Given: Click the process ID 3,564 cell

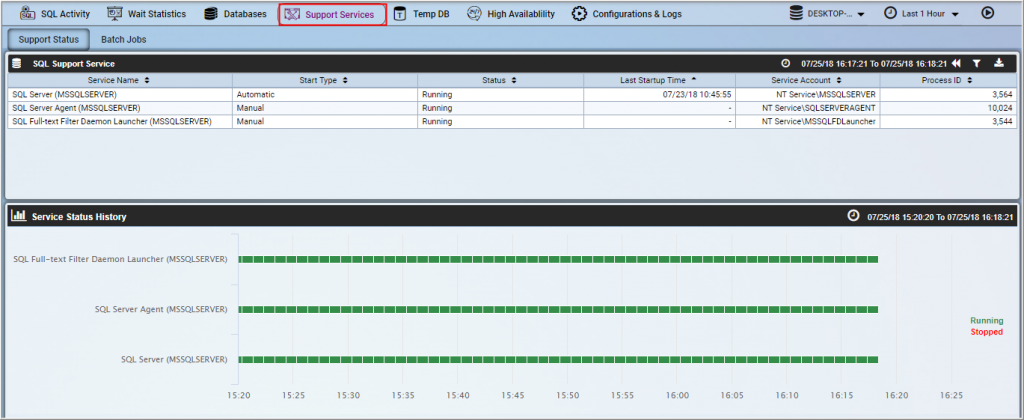Looking at the screenshot, I should click(948, 95).
